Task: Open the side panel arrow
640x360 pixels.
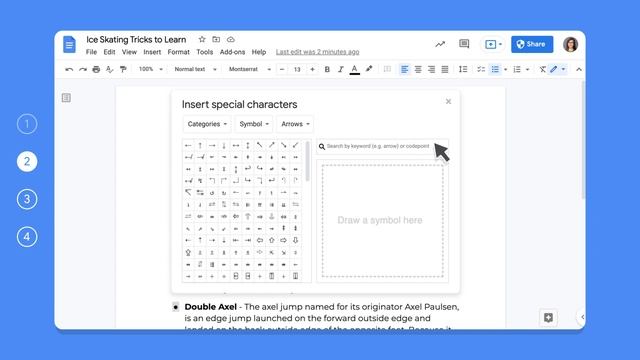Action: [x=582, y=317]
